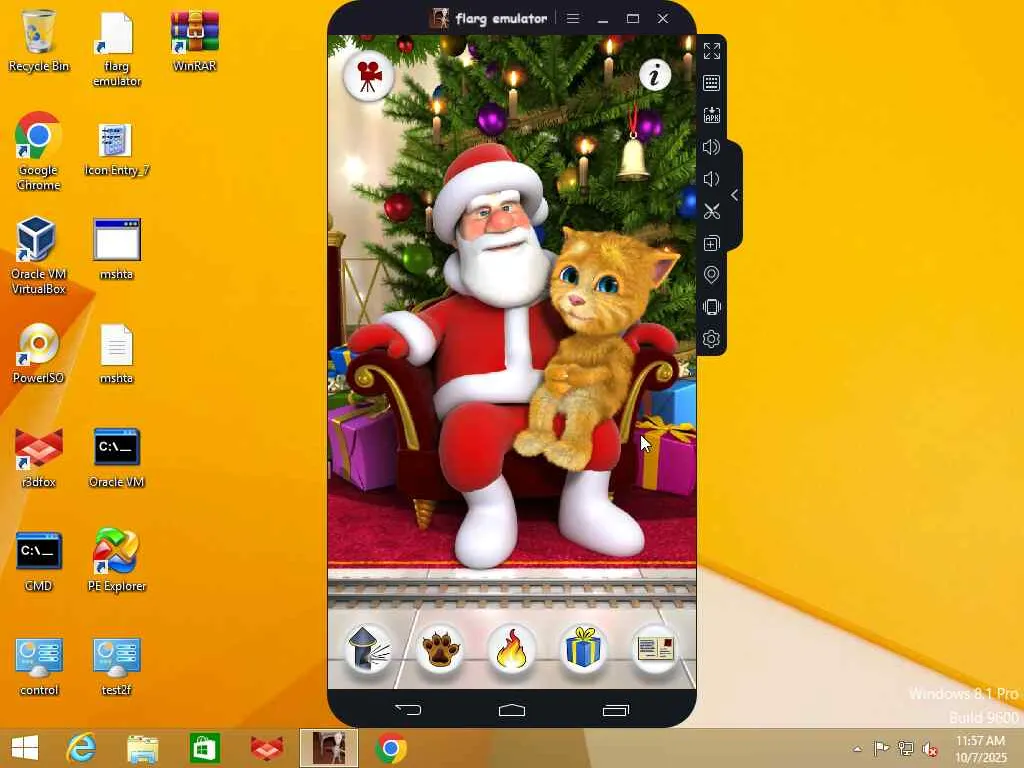
Task: Click the flarg emulator taskbar thumbnail
Action: click(328, 748)
